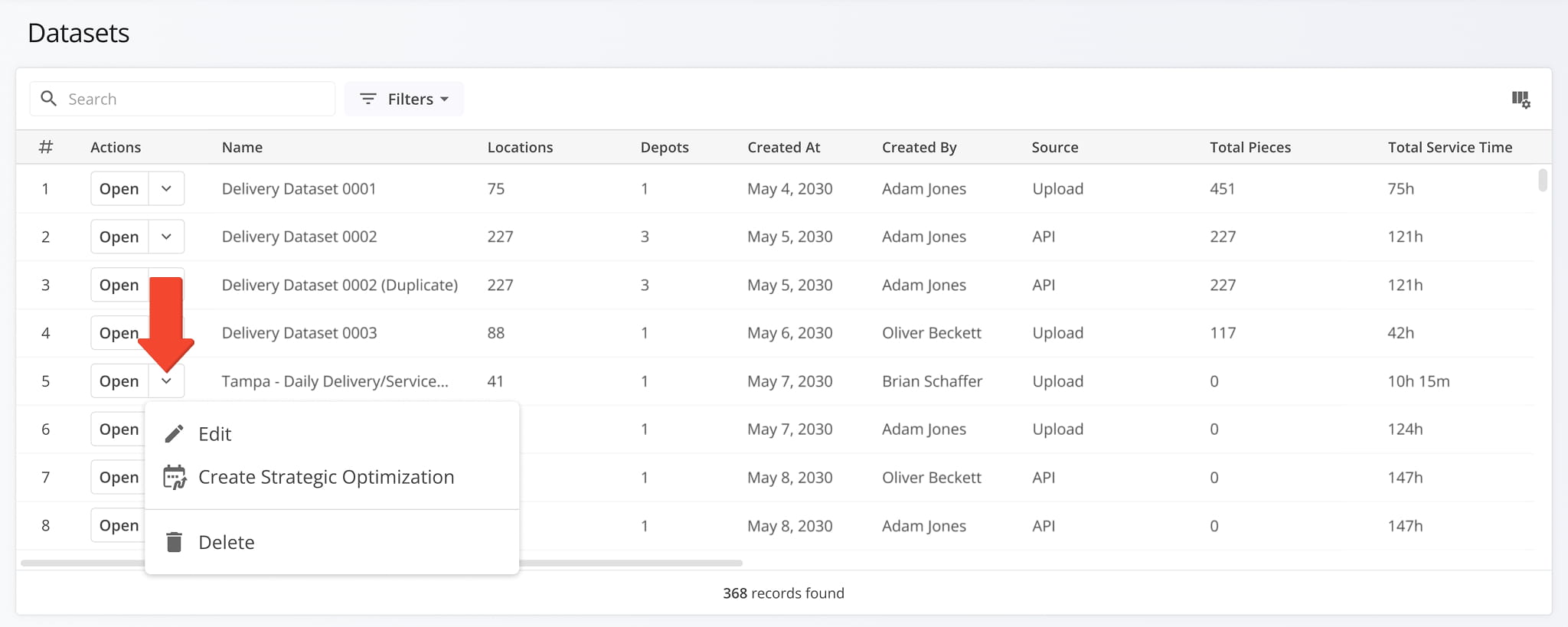Click Brian Schaffer in Created By
1568x627 pixels.
tap(932, 380)
